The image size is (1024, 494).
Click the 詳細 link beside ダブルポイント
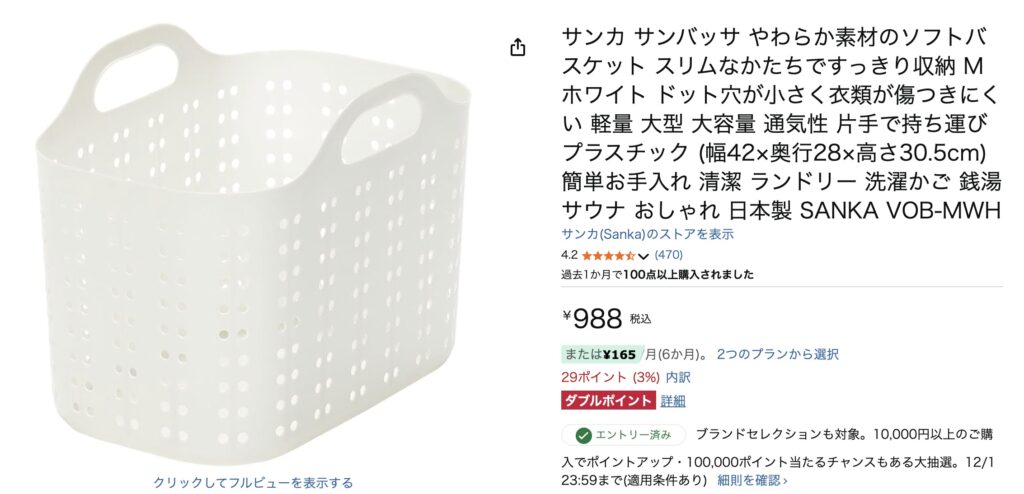pos(673,401)
